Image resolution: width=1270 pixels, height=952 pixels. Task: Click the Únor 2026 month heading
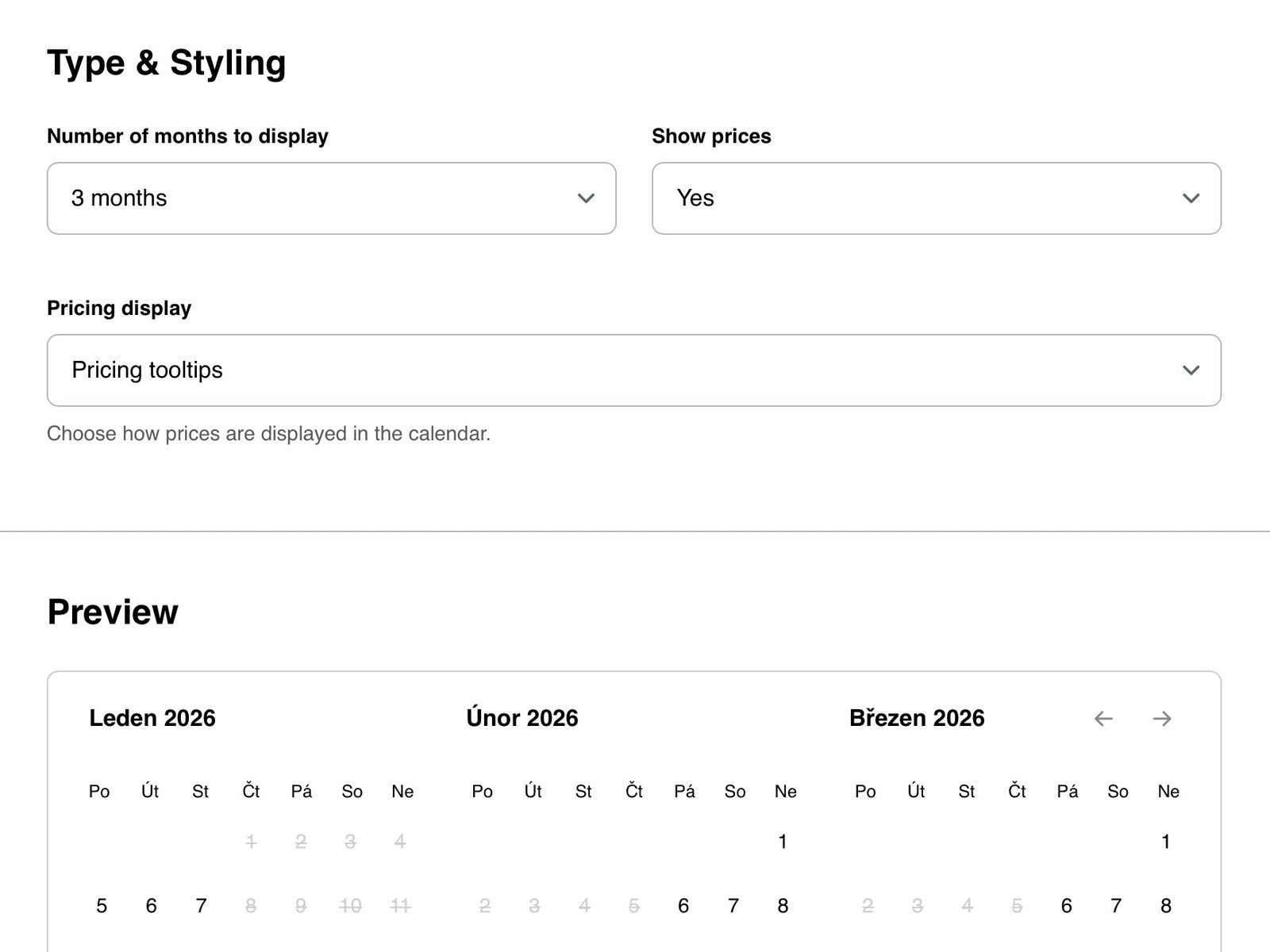tap(522, 719)
